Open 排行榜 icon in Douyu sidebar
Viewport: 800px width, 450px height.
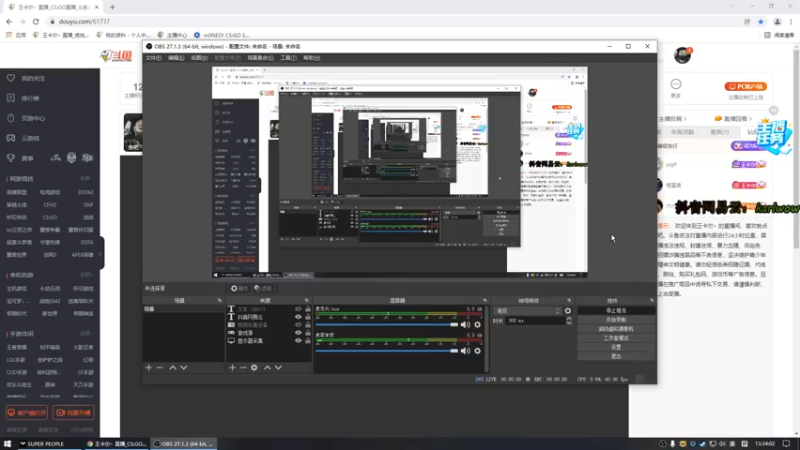[x=11, y=98]
